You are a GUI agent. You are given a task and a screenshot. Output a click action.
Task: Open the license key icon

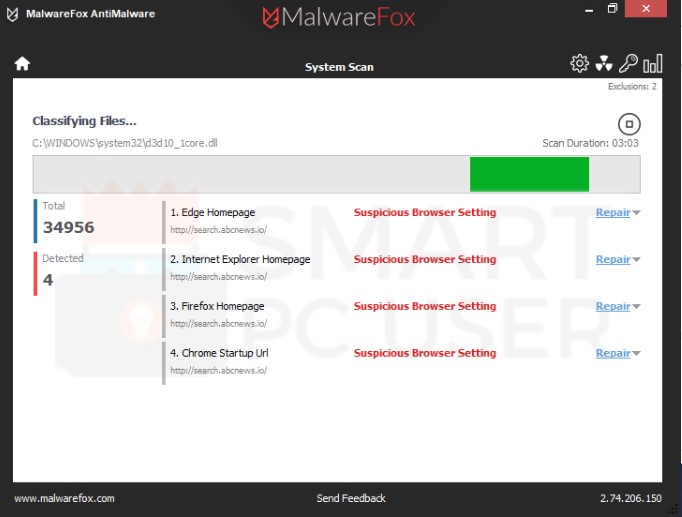click(628, 63)
